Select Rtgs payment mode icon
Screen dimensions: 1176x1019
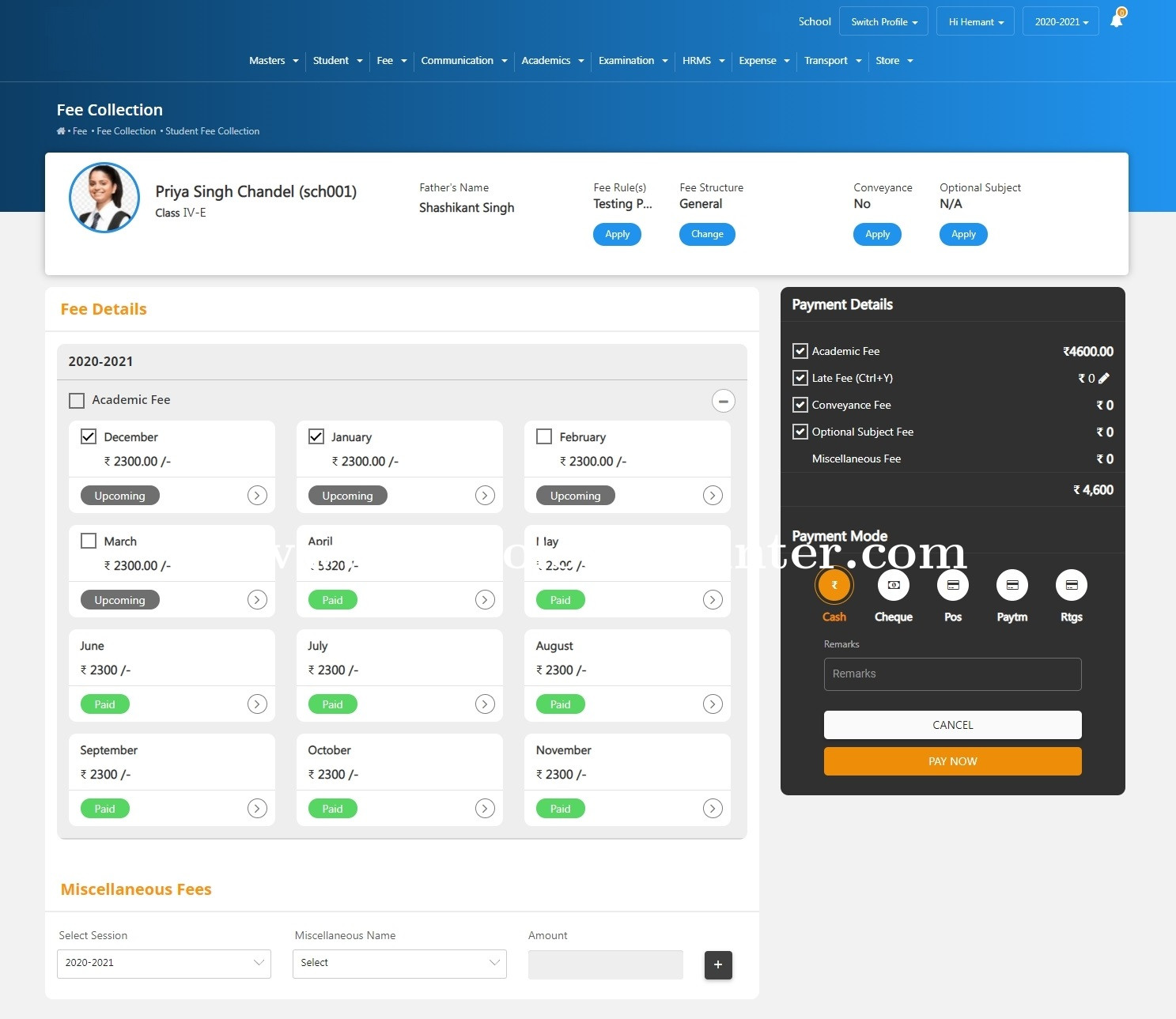[1072, 585]
